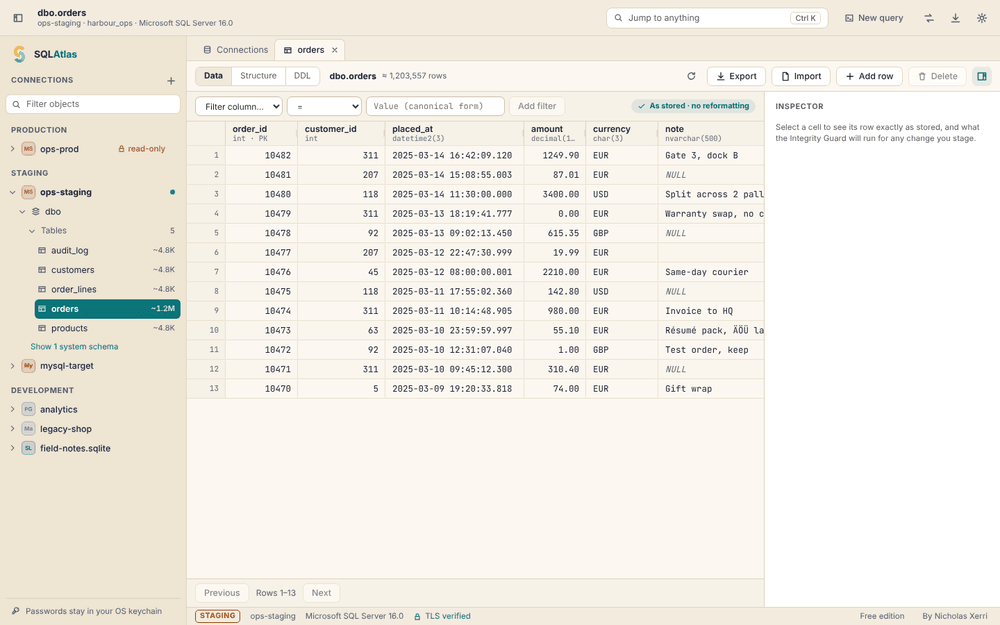Screen dimensions: 1000x625
Task: Collapse the Tables folder
Action: [32, 231]
